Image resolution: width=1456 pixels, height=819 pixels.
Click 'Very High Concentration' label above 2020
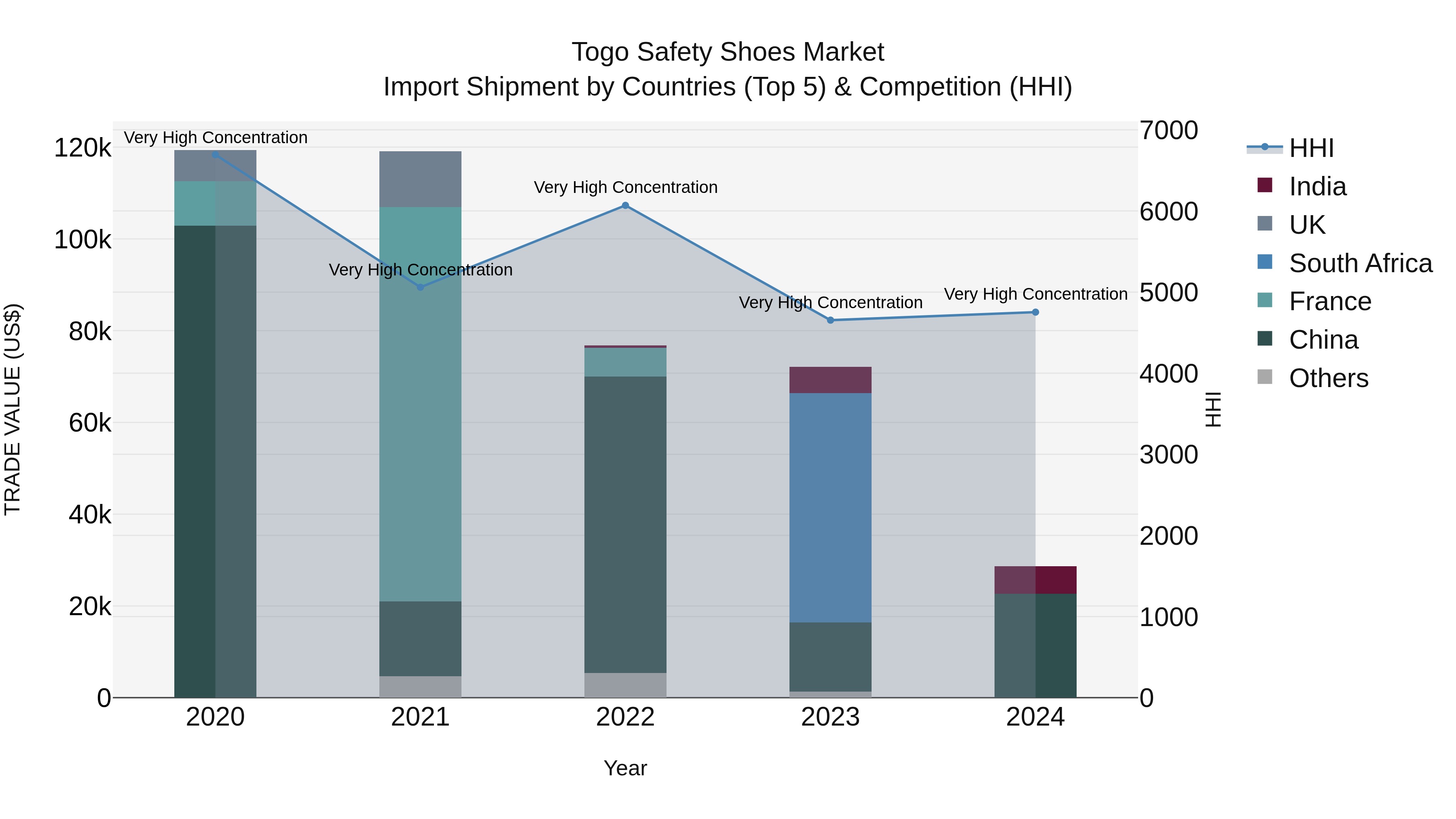click(216, 138)
